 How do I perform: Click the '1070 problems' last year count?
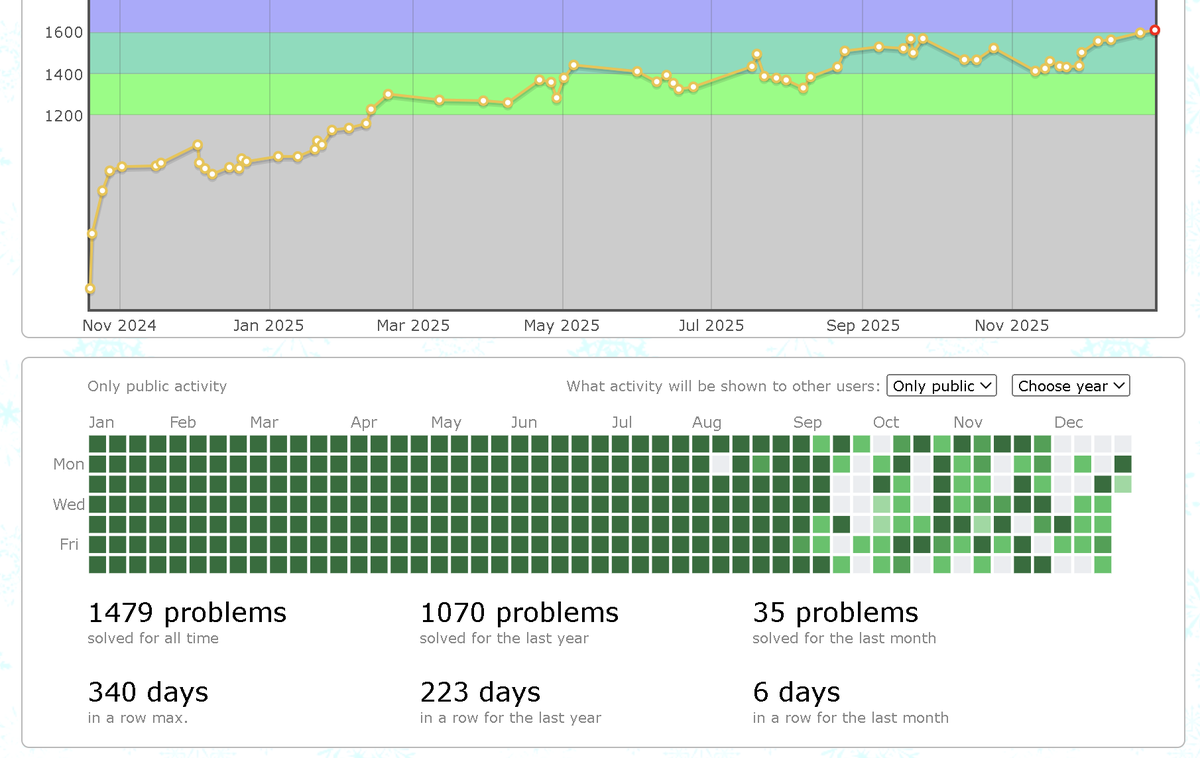pyautogui.click(x=519, y=612)
